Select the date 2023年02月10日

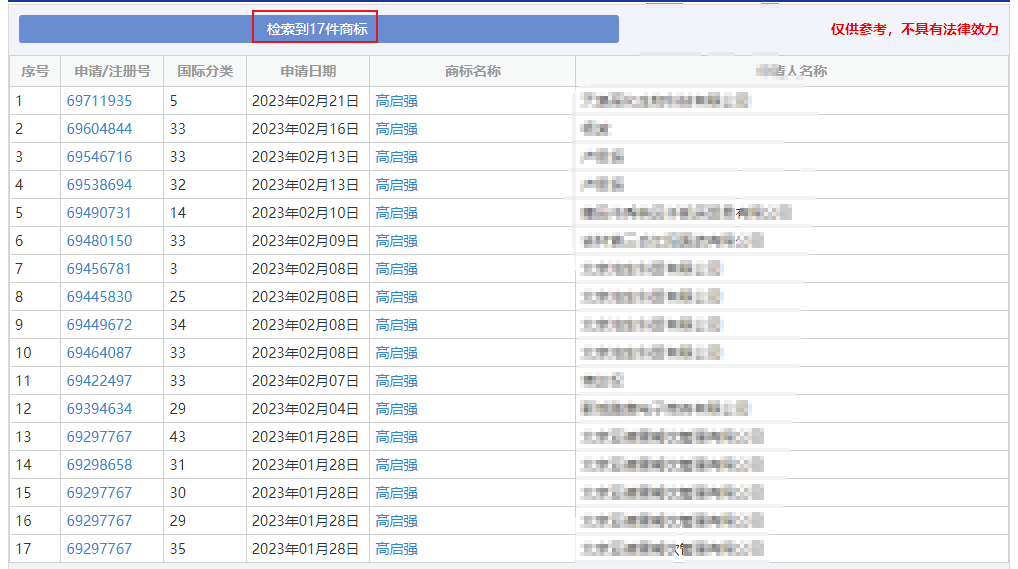tap(305, 212)
